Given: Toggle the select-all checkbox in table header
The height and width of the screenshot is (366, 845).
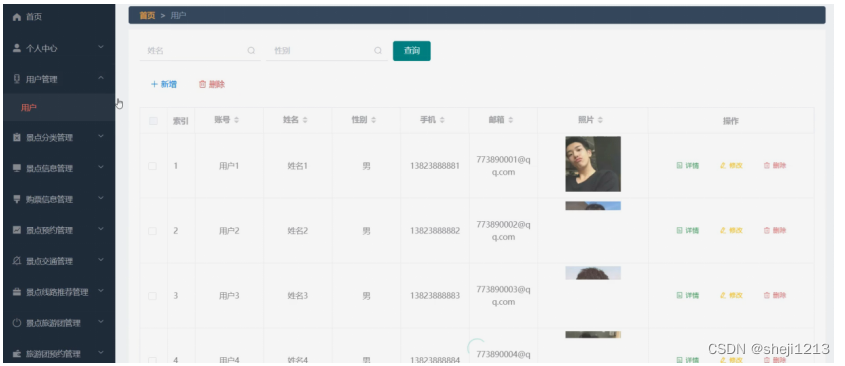Looking at the screenshot, I should coord(153,121).
